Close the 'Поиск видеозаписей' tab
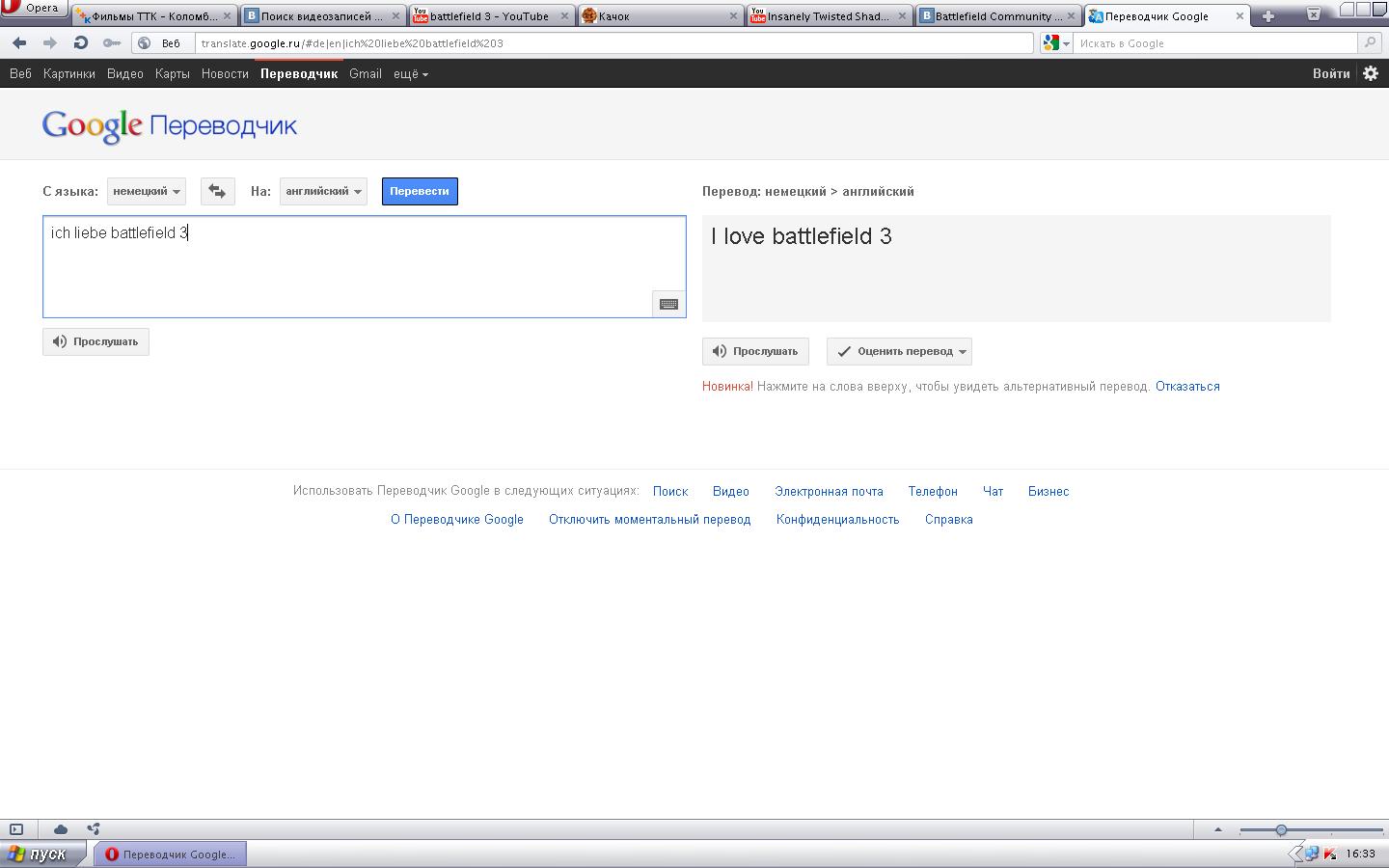The image size is (1389, 868). 395,16
